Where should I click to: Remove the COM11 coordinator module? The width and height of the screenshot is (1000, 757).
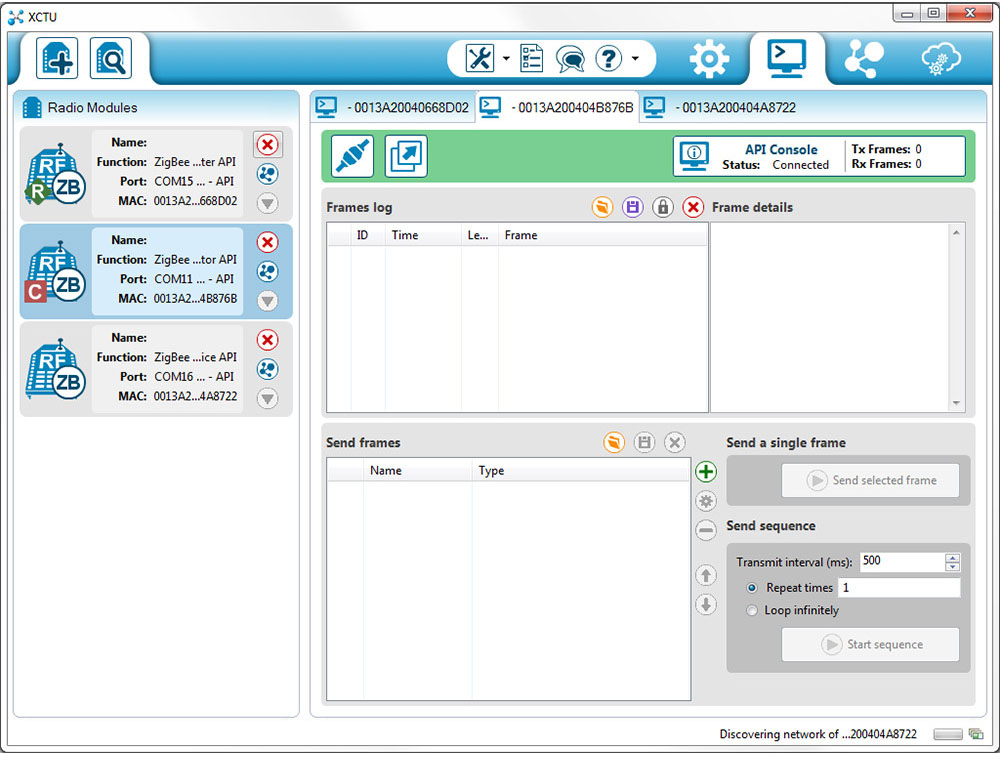(x=267, y=242)
